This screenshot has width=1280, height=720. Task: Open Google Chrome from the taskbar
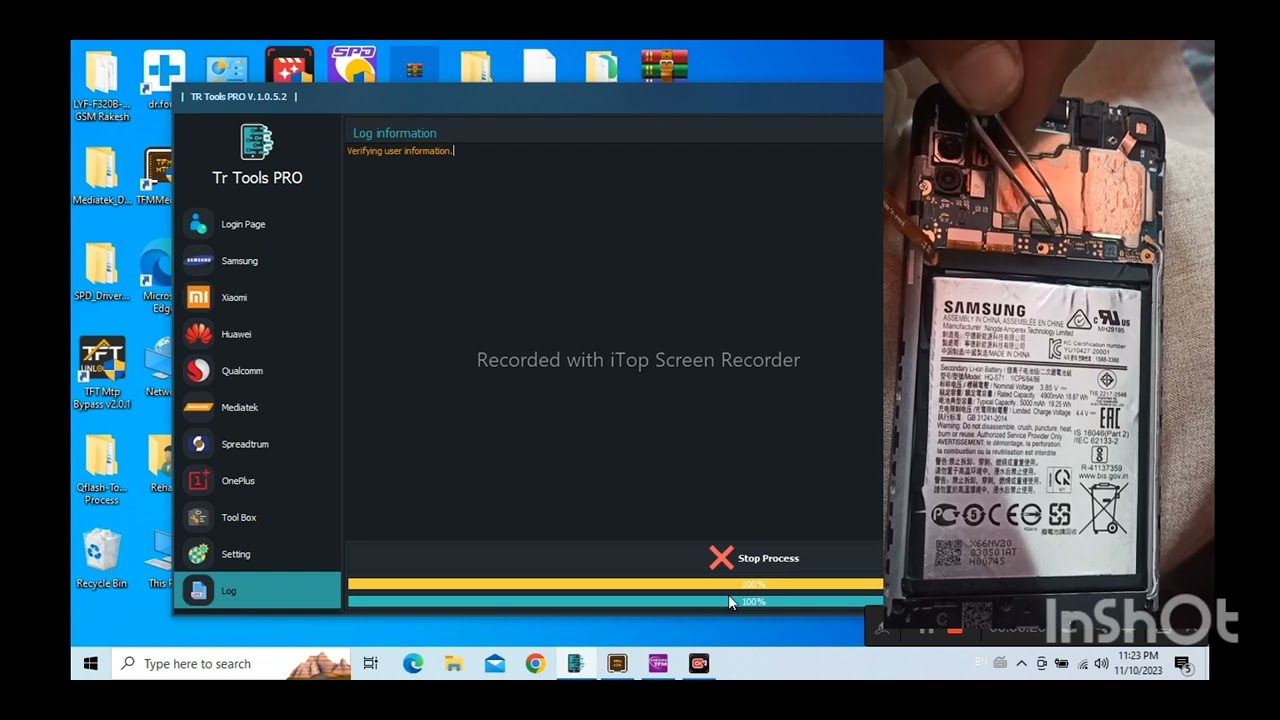(x=536, y=664)
